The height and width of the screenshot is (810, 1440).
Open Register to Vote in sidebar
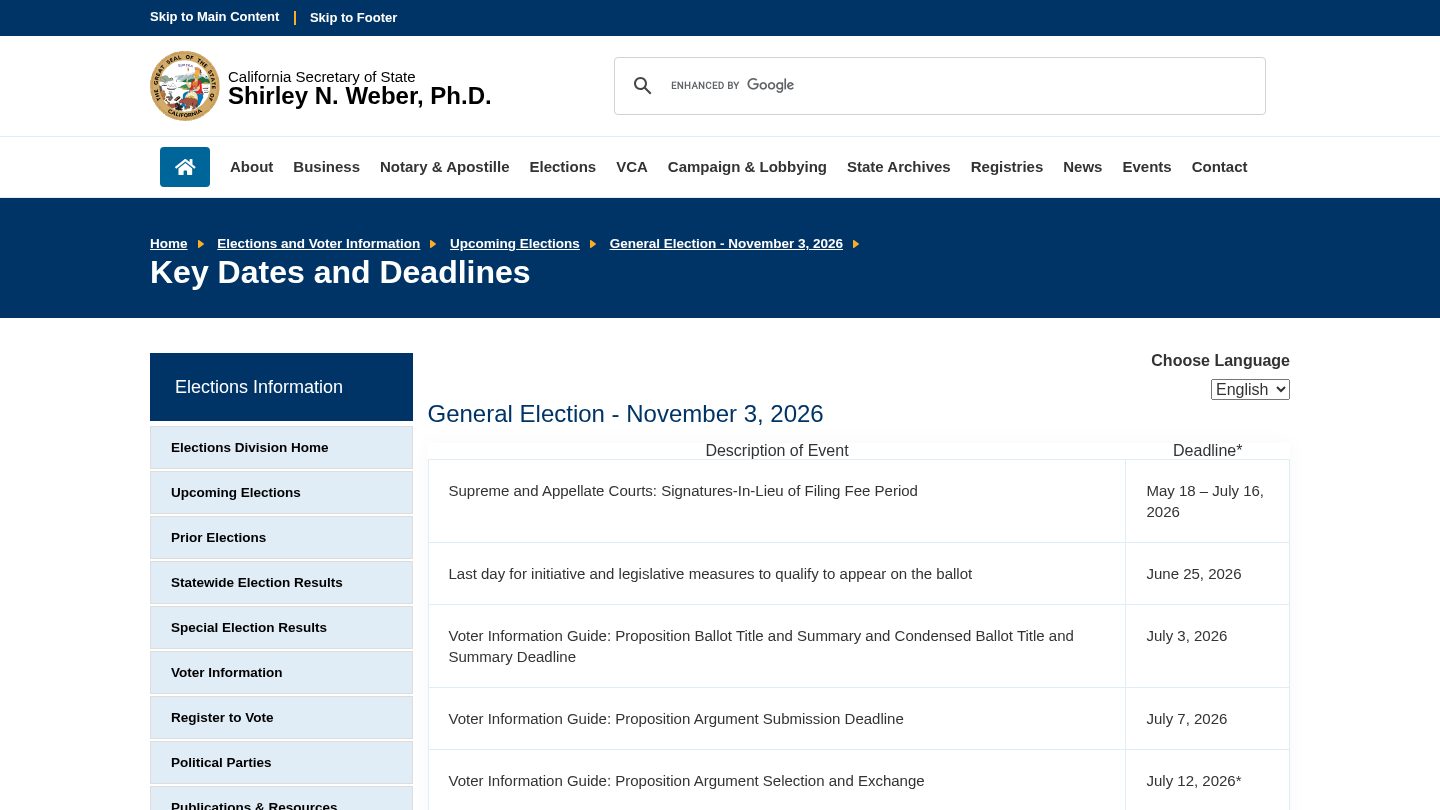coord(281,718)
